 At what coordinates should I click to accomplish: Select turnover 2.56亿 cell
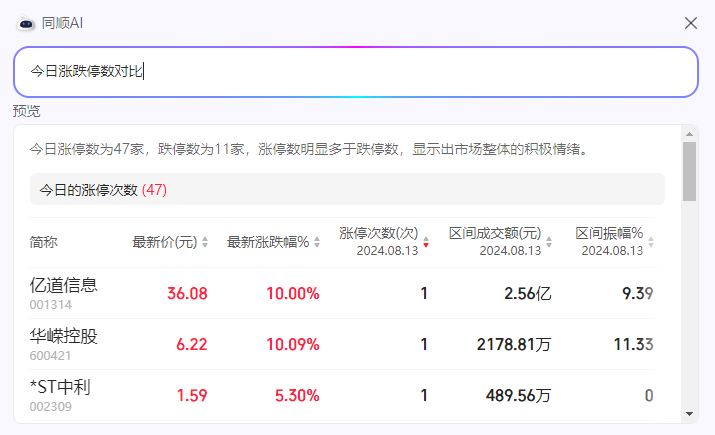[x=528, y=293]
